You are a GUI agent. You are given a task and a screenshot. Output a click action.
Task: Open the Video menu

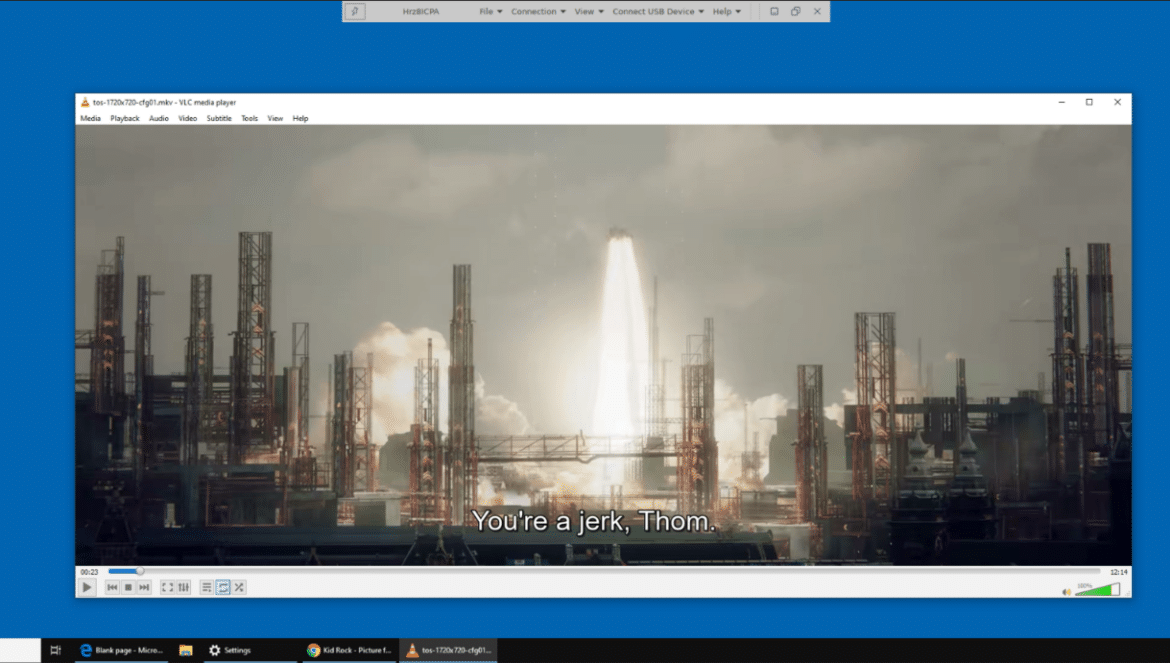pyautogui.click(x=187, y=119)
